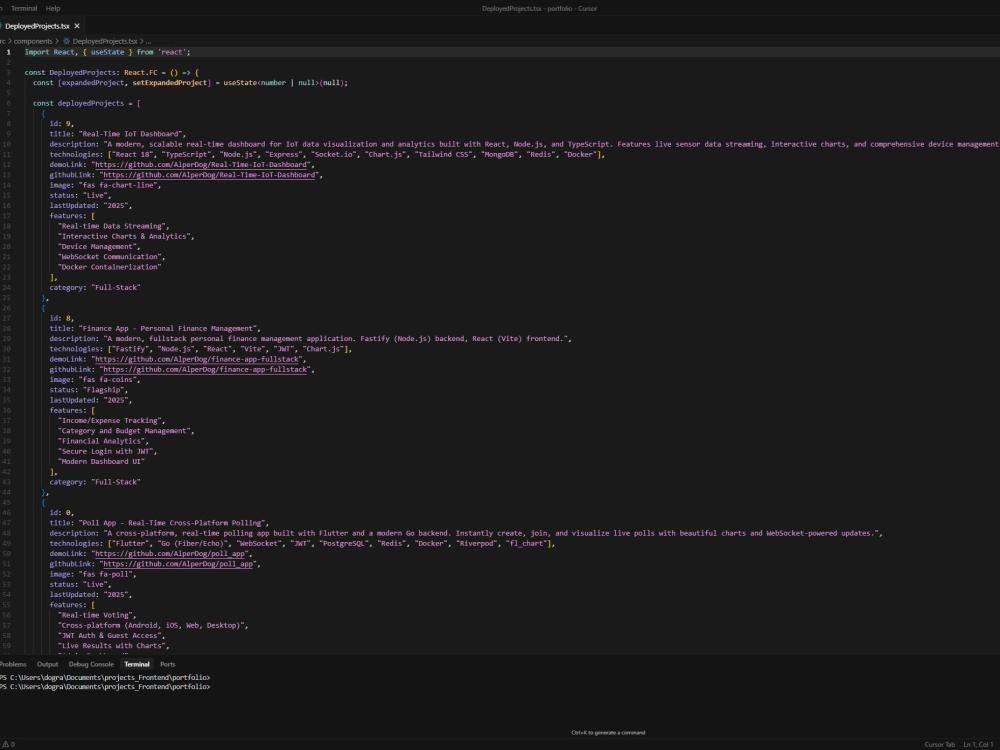1000x750 pixels.
Task: Click the "fas fa-poll" image value
Action: click(107, 574)
